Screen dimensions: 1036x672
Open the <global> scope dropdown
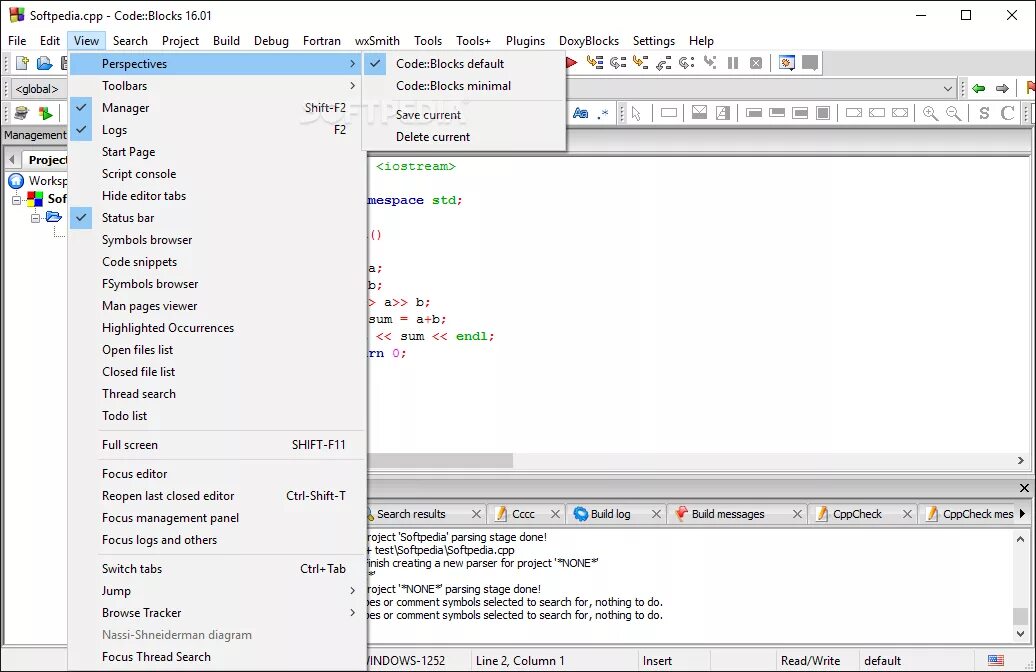click(x=37, y=89)
